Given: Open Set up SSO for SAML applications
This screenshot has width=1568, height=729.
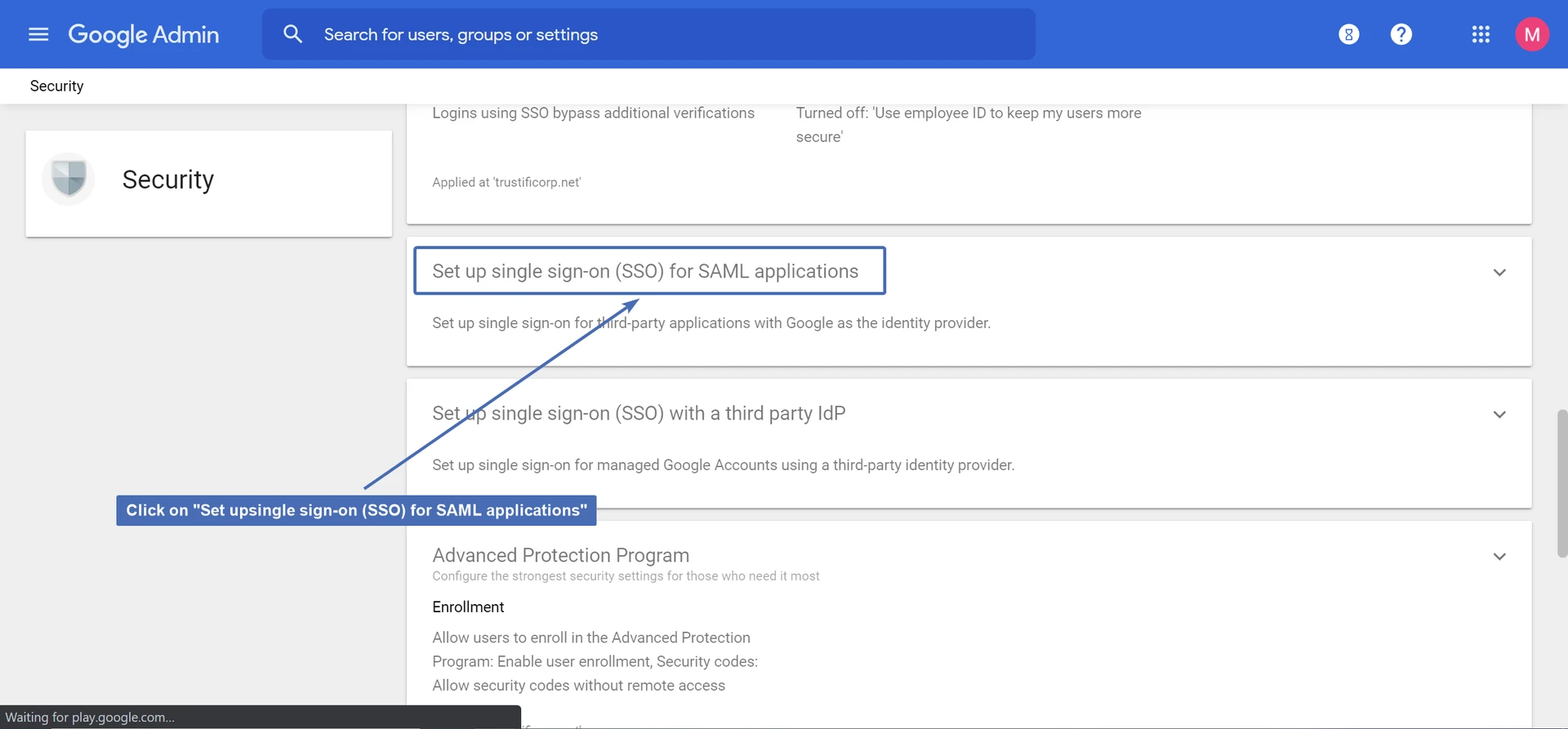Looking at the screenshot, I should coord(645,271).
